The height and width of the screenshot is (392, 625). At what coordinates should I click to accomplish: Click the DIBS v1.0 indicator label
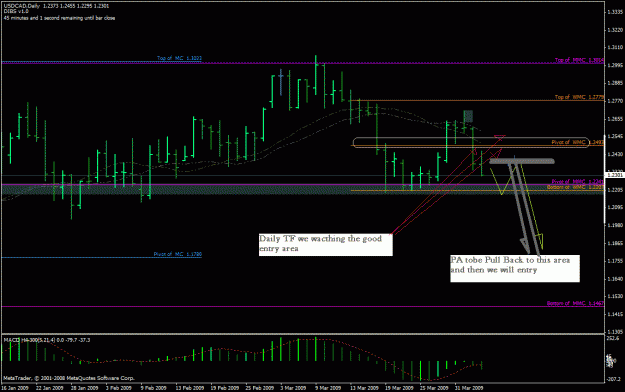pos(16,12)
